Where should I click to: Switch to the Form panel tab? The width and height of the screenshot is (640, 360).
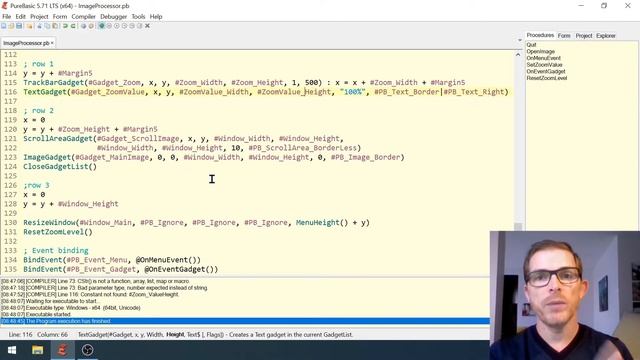click(x=564, y=36)
